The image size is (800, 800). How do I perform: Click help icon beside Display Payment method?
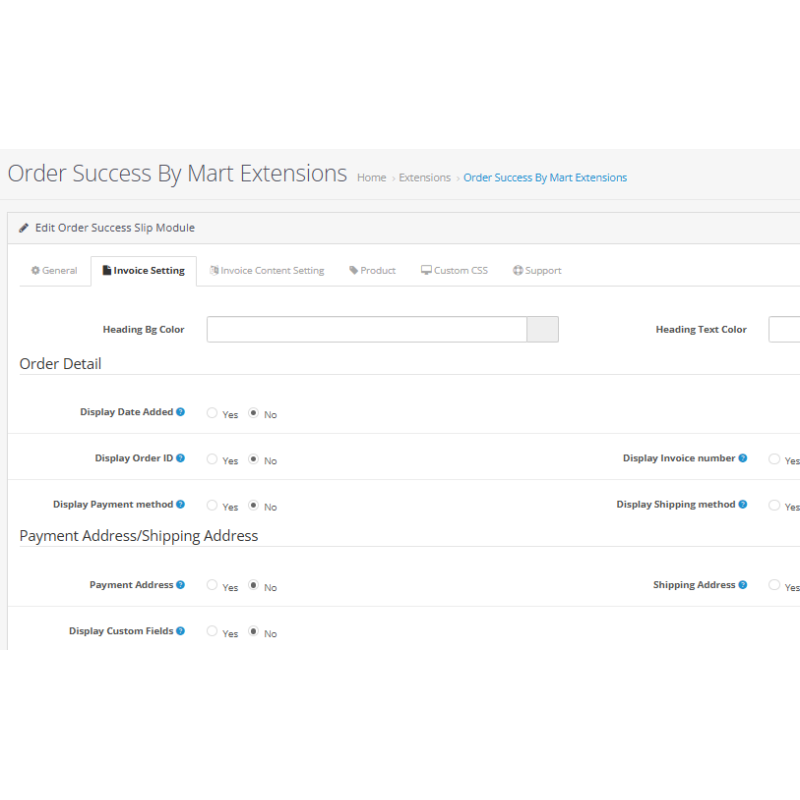click(x=180, y=504)
